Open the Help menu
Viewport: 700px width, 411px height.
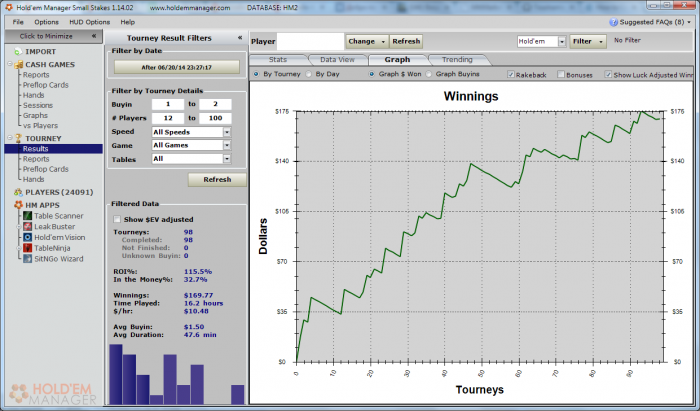click(x=127, y=22)
